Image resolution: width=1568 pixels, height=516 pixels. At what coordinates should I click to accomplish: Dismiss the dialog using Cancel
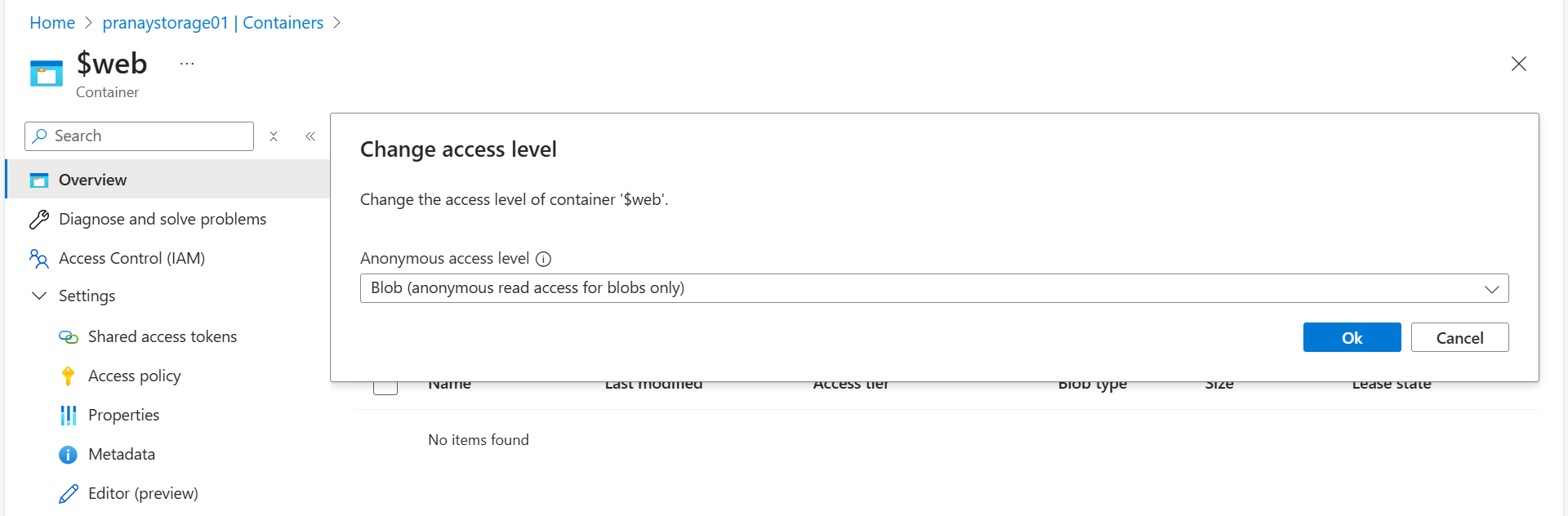point(1459,337)
